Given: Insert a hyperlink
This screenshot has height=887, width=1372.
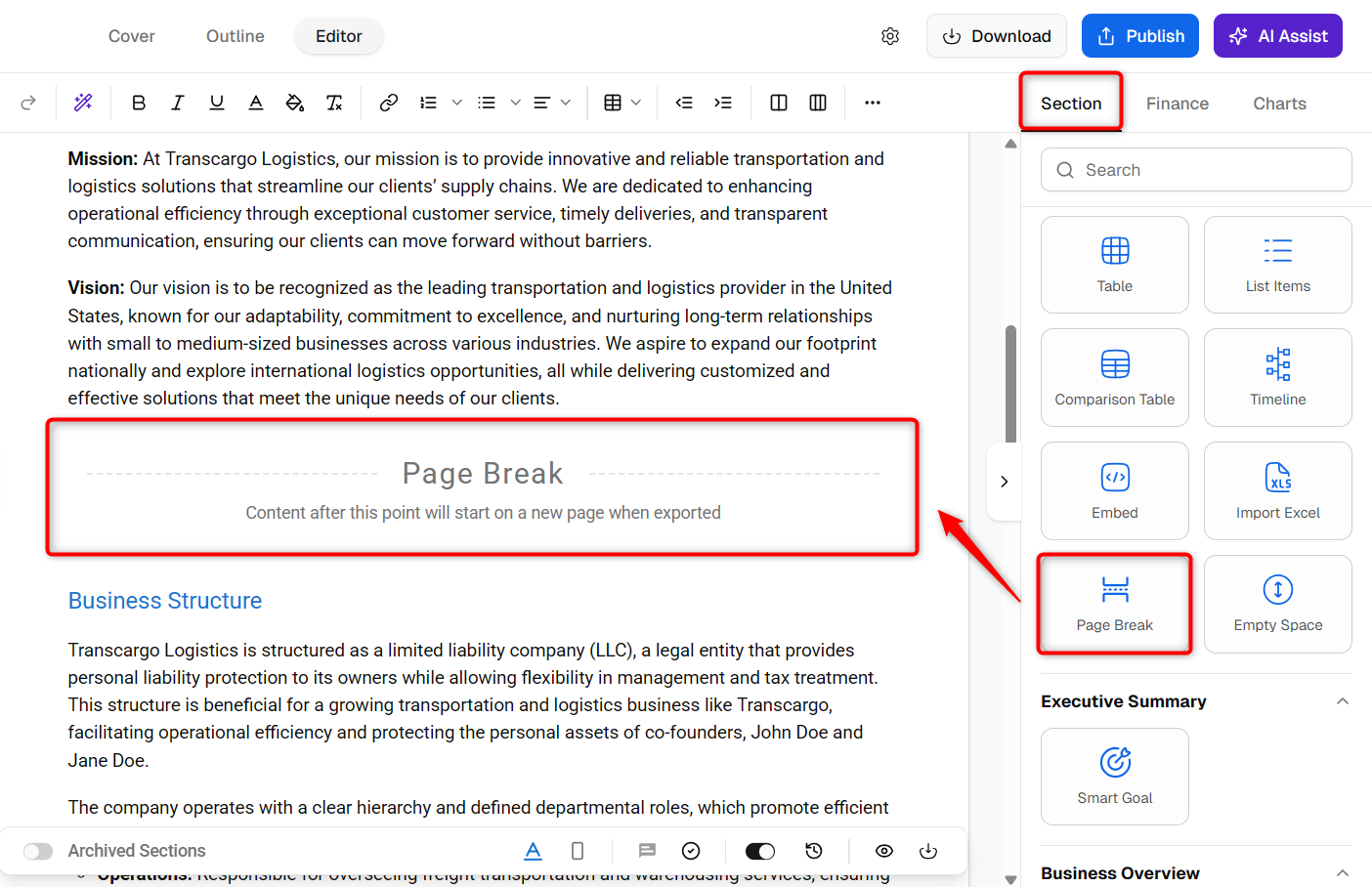Looking at the screenshot, I should [389, 103].
